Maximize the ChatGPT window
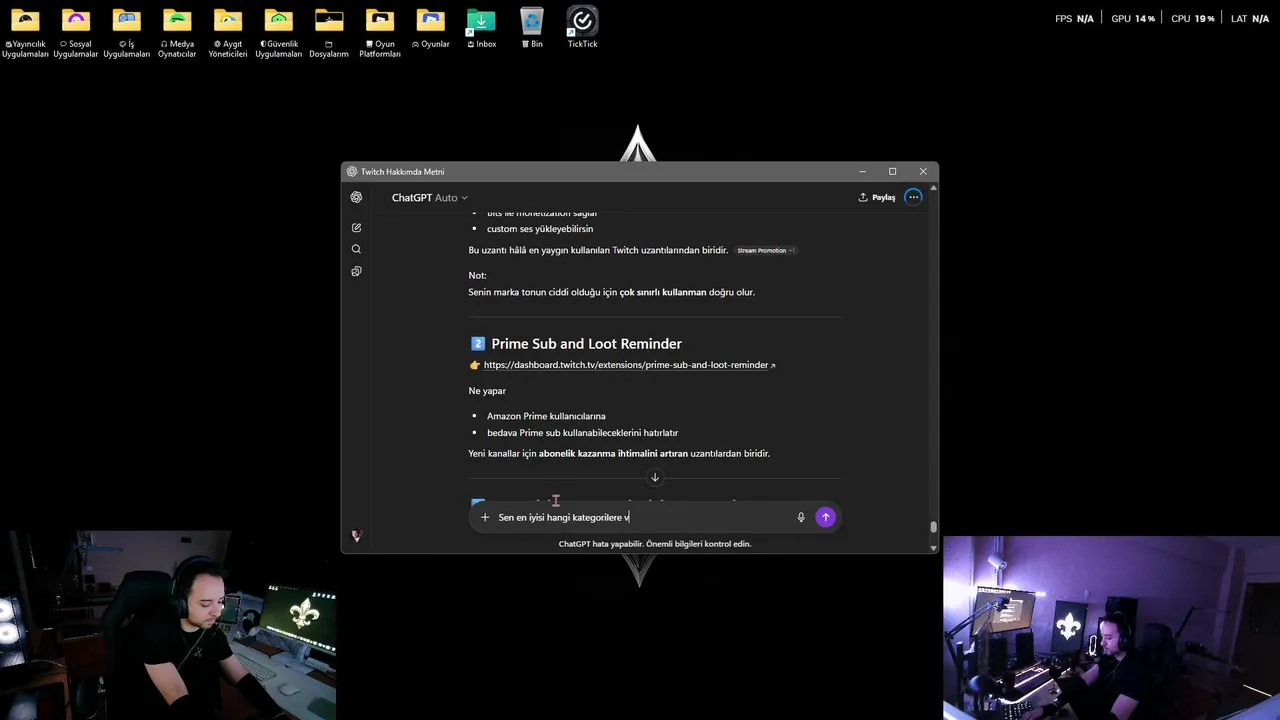Image resolution: width=1280 pixels, height=720 pixels. pyautogui.click(x=892, y=171)
